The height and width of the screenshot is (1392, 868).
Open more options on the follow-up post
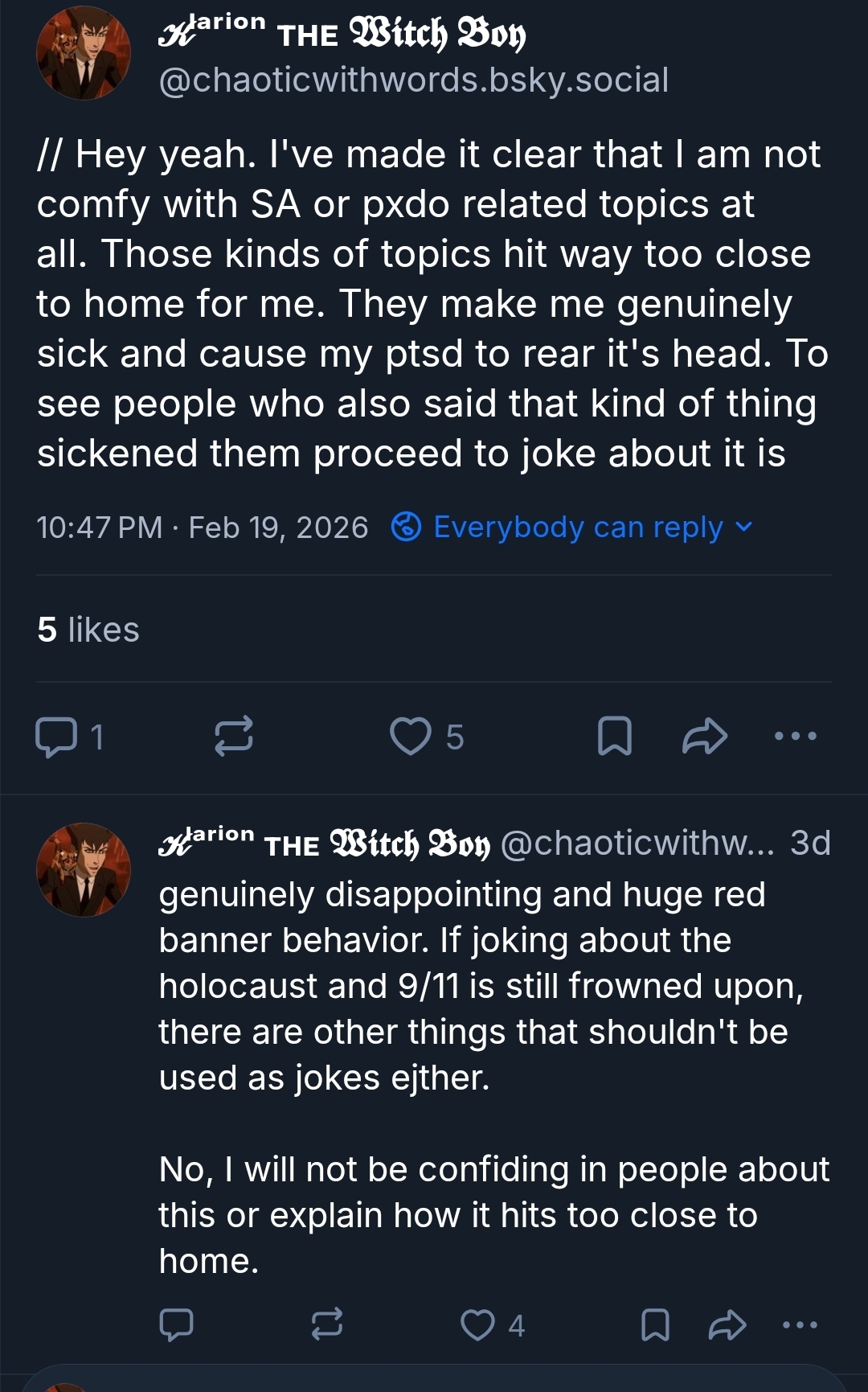coord(800,1324)
